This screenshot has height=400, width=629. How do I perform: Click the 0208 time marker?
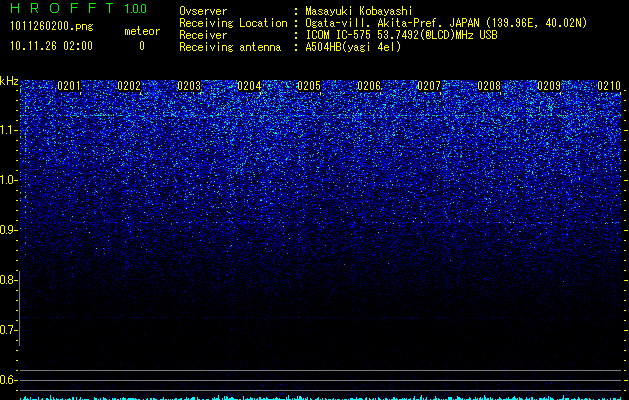point(489,86)
